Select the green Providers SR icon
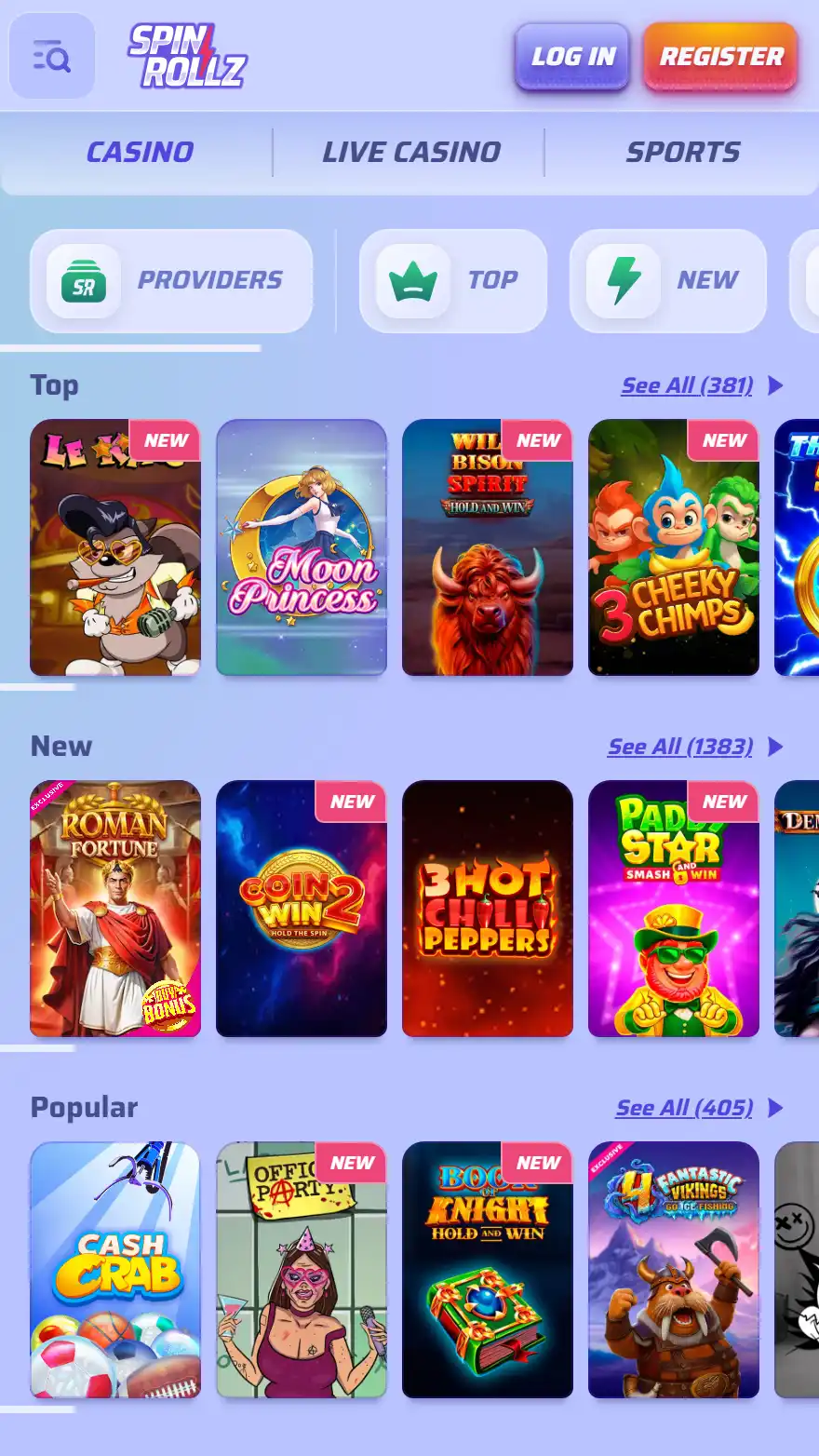This screenshot has height=1456, width=819. (x=84, y=281)
